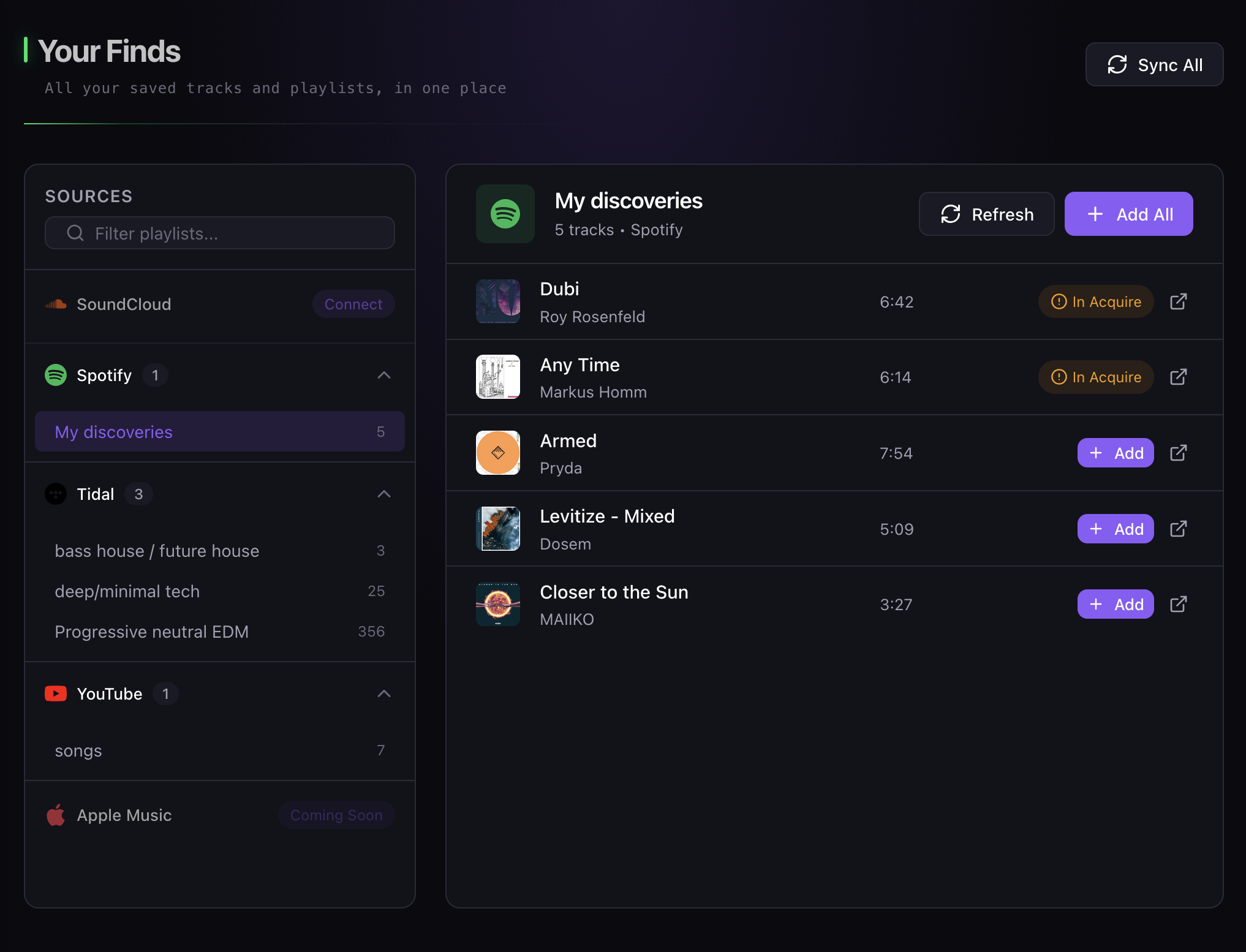
Task: Open Armed track in external player
Action: (x=1178, y=453)
